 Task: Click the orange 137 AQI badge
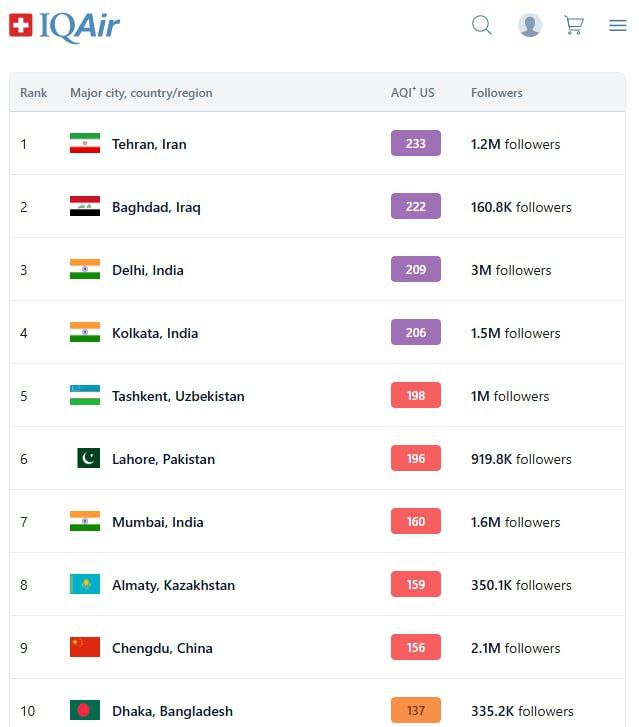(416, 711)
